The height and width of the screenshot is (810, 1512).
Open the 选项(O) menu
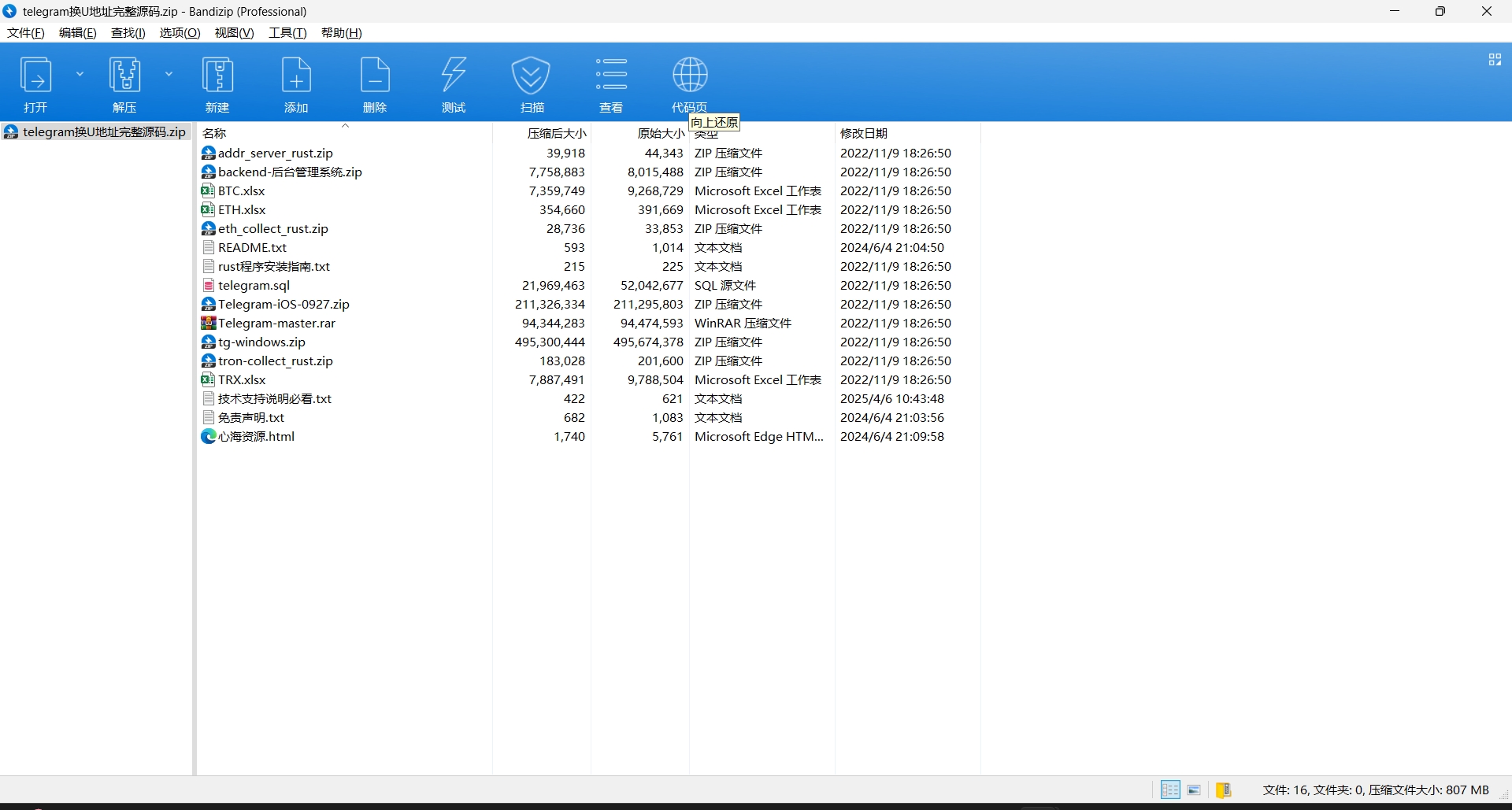click(180, 33)
